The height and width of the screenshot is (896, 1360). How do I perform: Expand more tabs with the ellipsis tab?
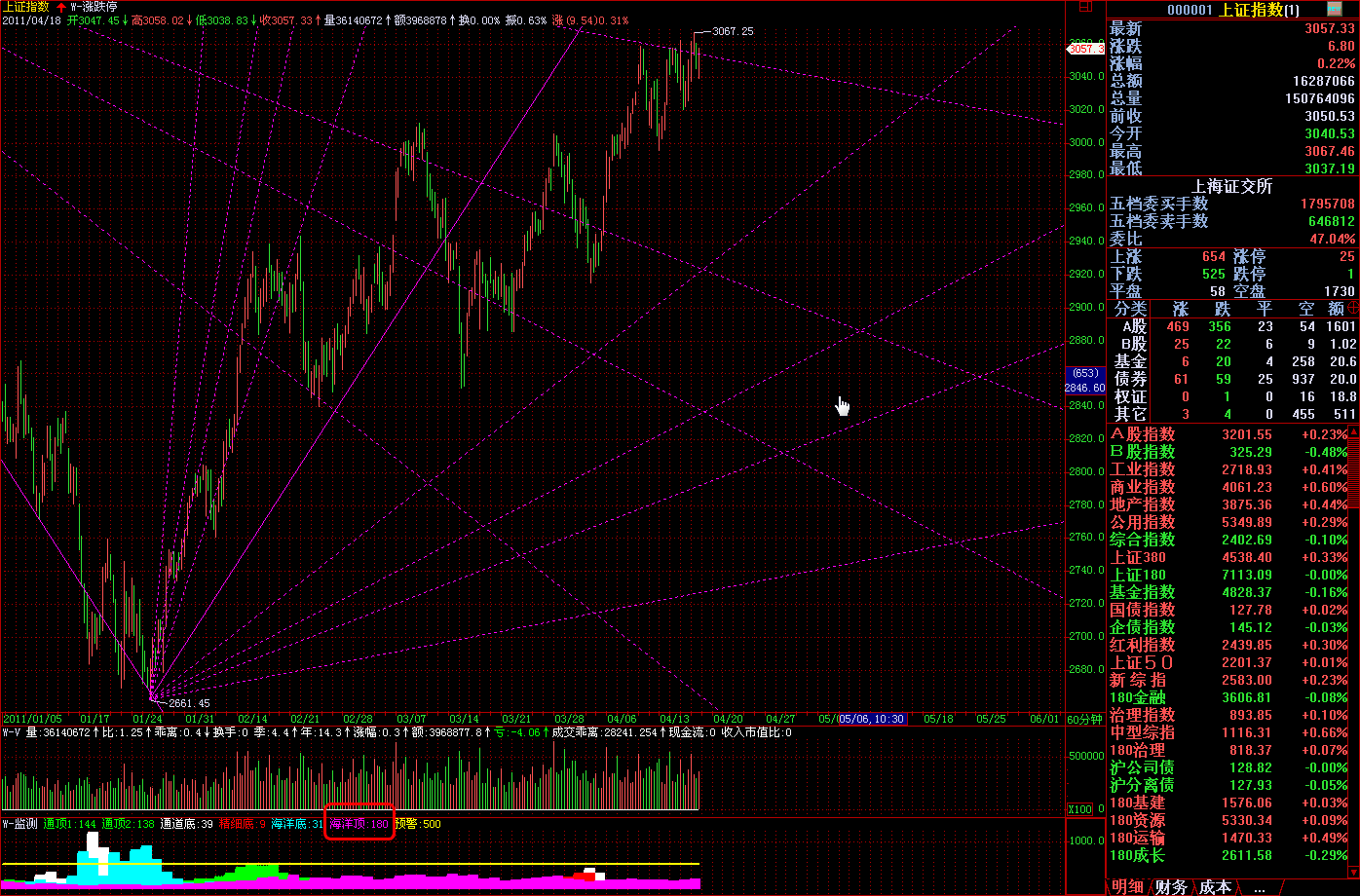[1259, 887]
